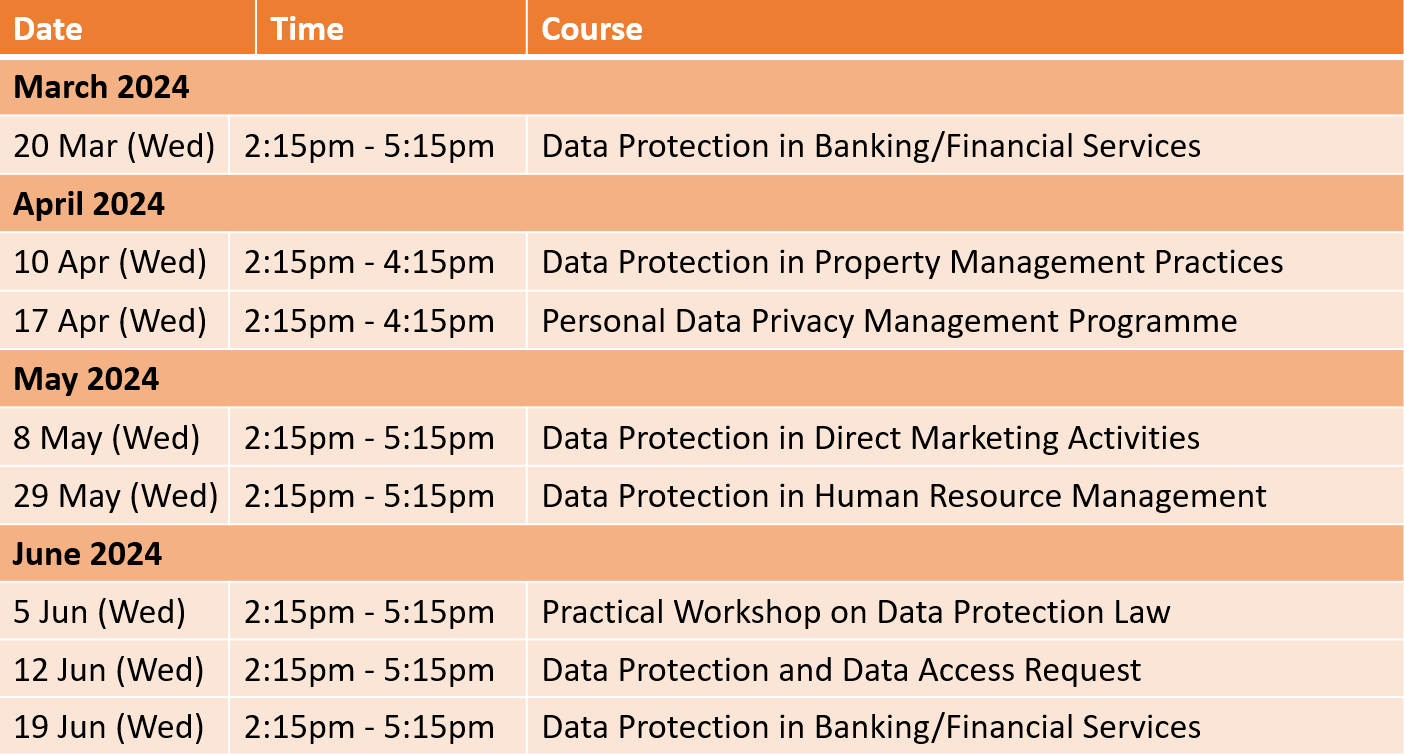The width and height of the screenshot is (1404, 754).
Task: Click the 17 Apr time cell 2:15pm - 4:15pm
Action: [378, 321]
